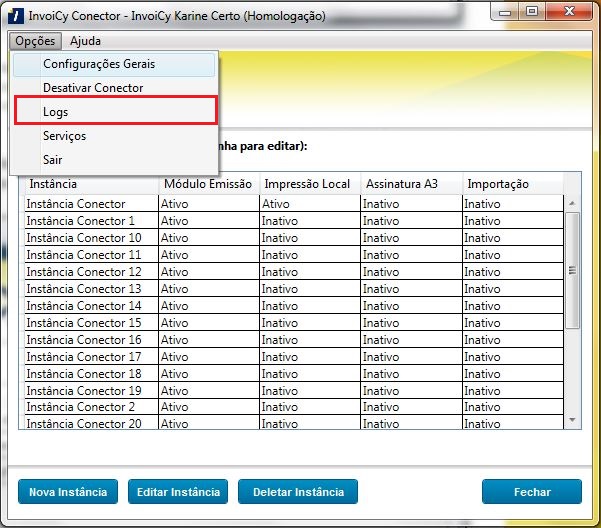The height and width of the screenshot is (528, 601).
Task: Click the InvoiCy app icon in title bar
Action: (x=16, y=16)
